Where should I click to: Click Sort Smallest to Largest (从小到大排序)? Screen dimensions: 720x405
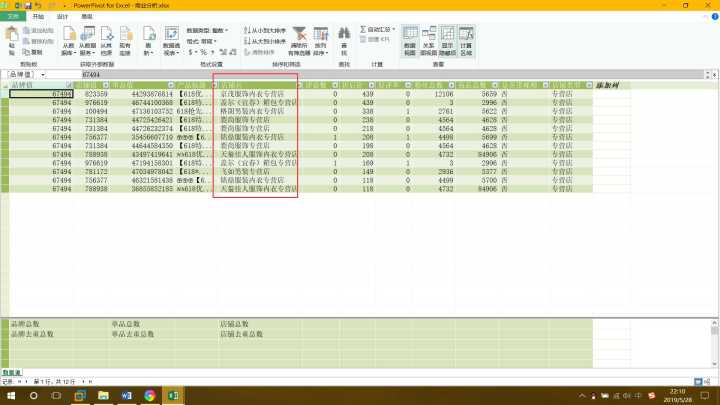263,30
